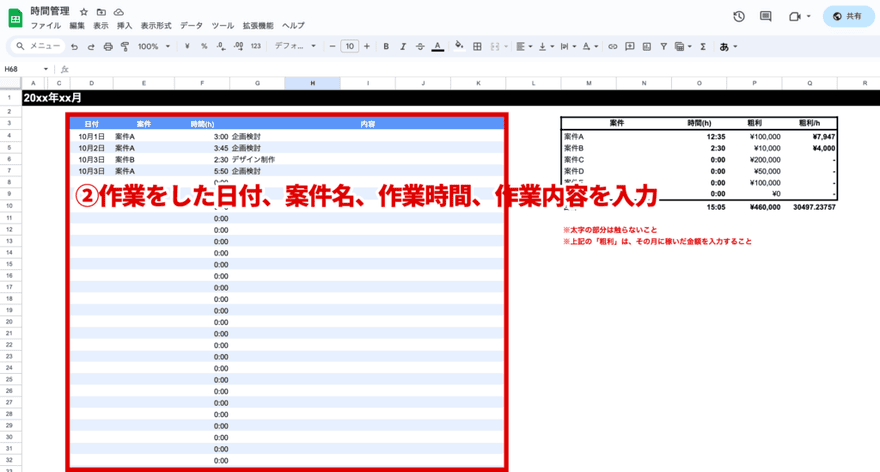Click the font size field showing 10
The image size is (880, 472).
(350, 47)
